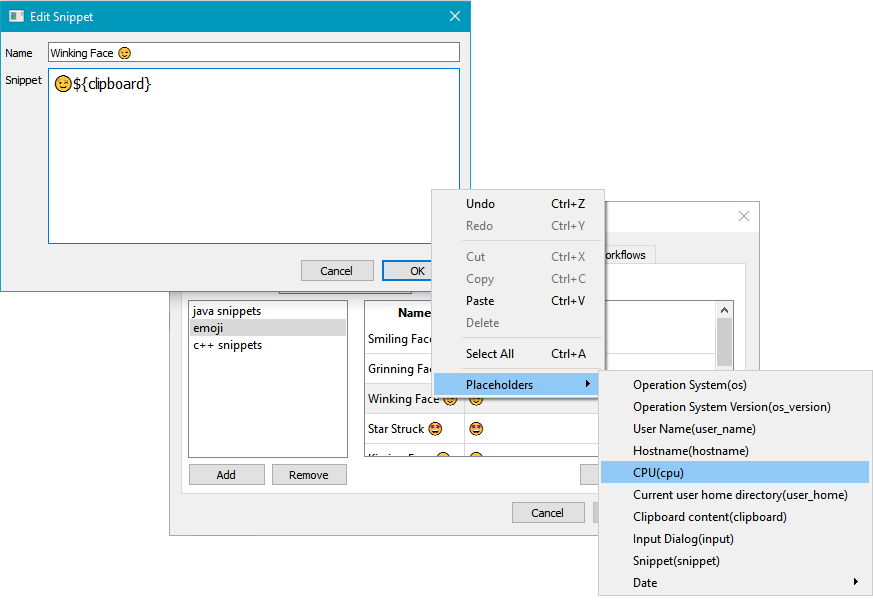The image size is (873, 600).
Task: Confirm Edit Snippet with OK
Action: click(x=408, y=271)
